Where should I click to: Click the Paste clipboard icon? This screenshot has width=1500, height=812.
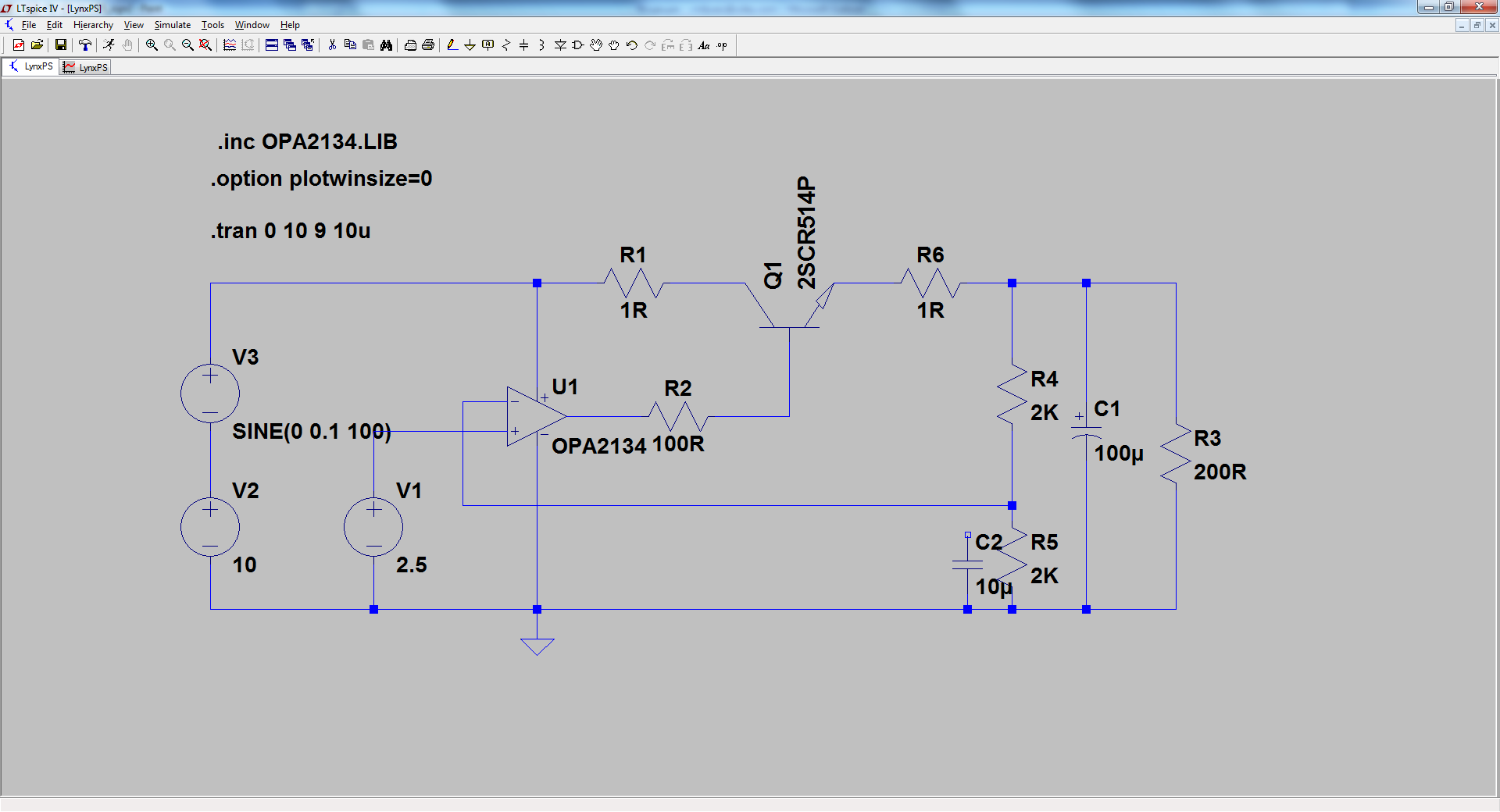[x=368, y=45]
